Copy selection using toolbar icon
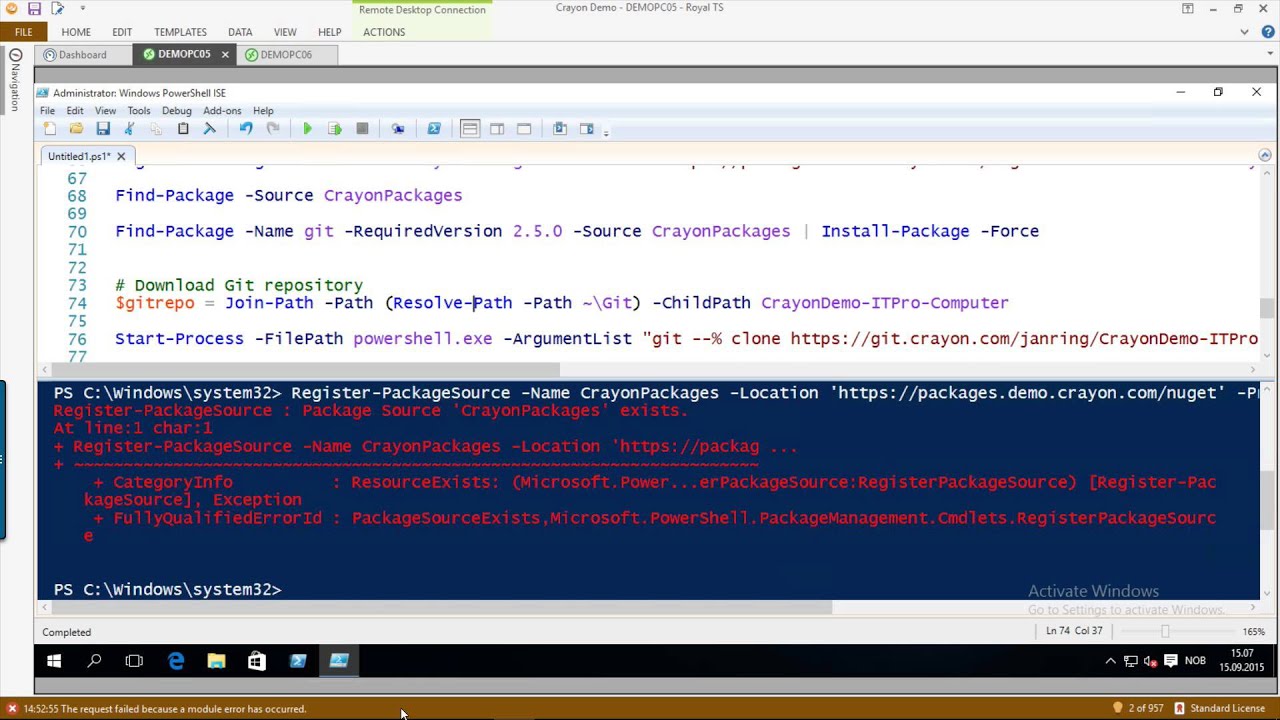Viewport: 1280px width, 720px height. 156,129
